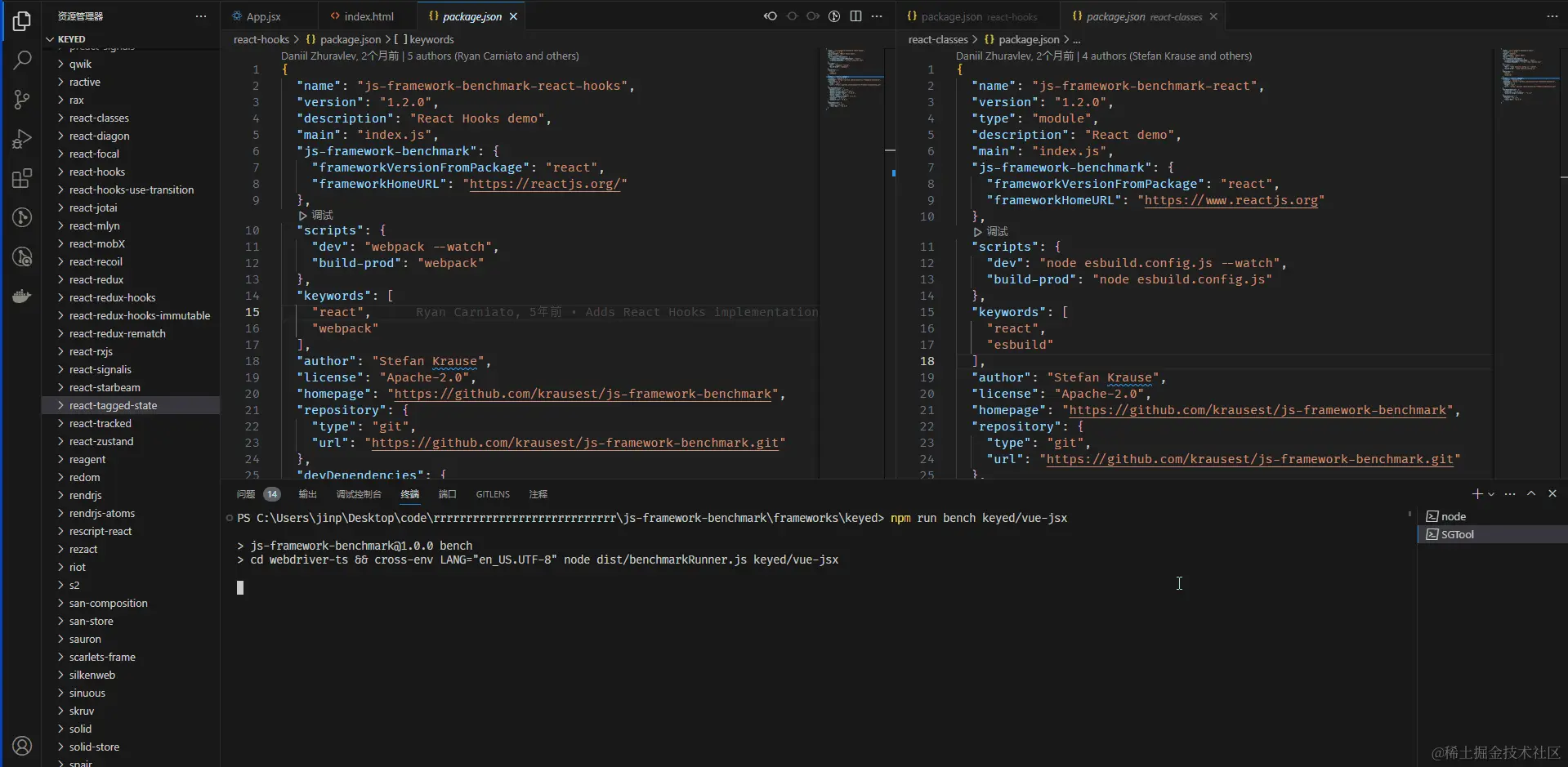The width and height of the screenshot is (1568, 767).
Task: Click the 调试 debug CodeLens in right editor
Action: click(x=991, y=231)
